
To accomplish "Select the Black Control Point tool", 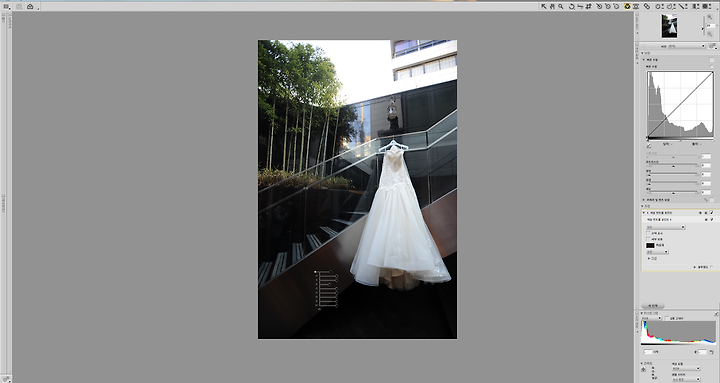I will click(x=599, y=6).
